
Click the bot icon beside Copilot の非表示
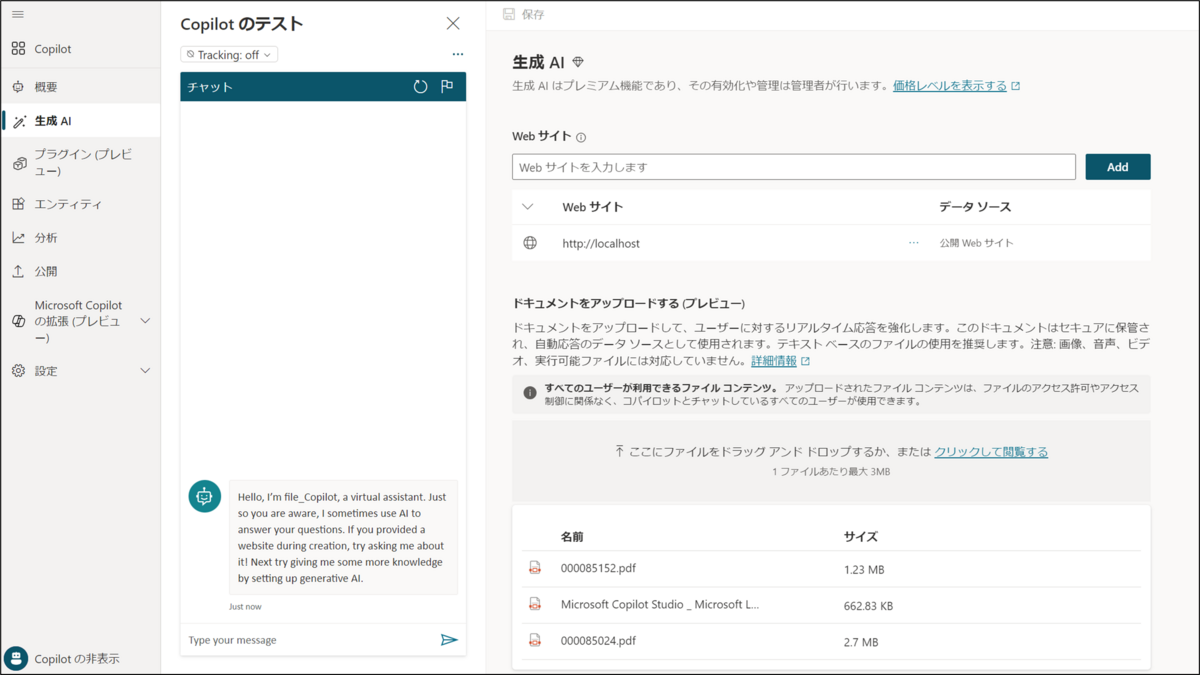tap(16, 658)
